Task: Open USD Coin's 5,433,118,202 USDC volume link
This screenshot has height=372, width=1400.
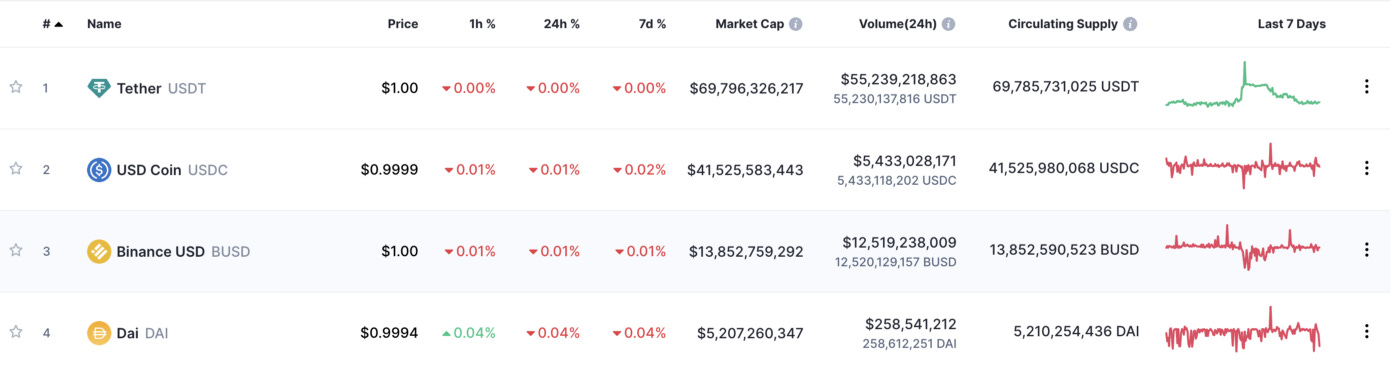Action: coord(896,181)
